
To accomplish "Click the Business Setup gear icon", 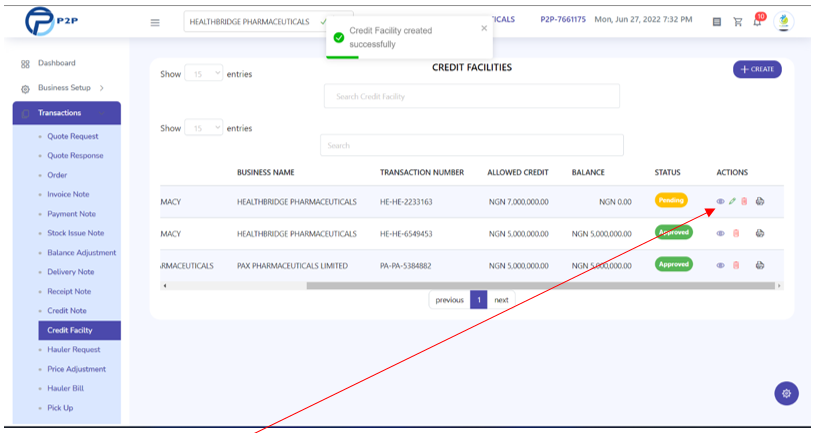I will tap(25, 89).
